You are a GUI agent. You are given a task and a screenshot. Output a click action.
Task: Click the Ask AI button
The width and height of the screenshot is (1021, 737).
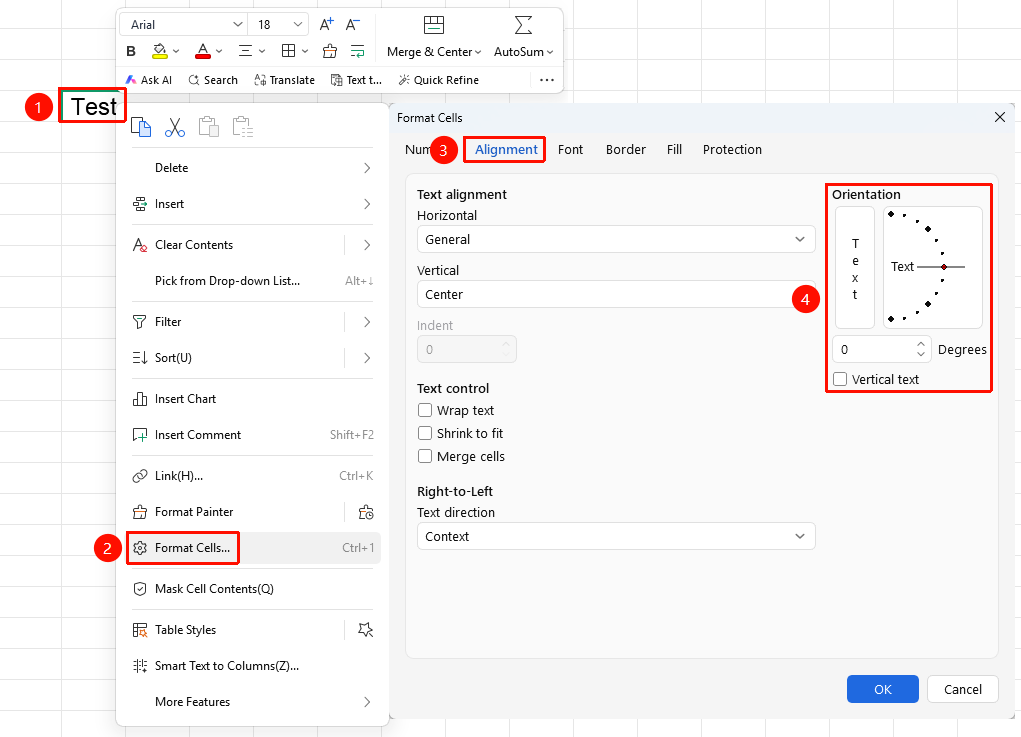pyautogui.click(x=149, y=80)
